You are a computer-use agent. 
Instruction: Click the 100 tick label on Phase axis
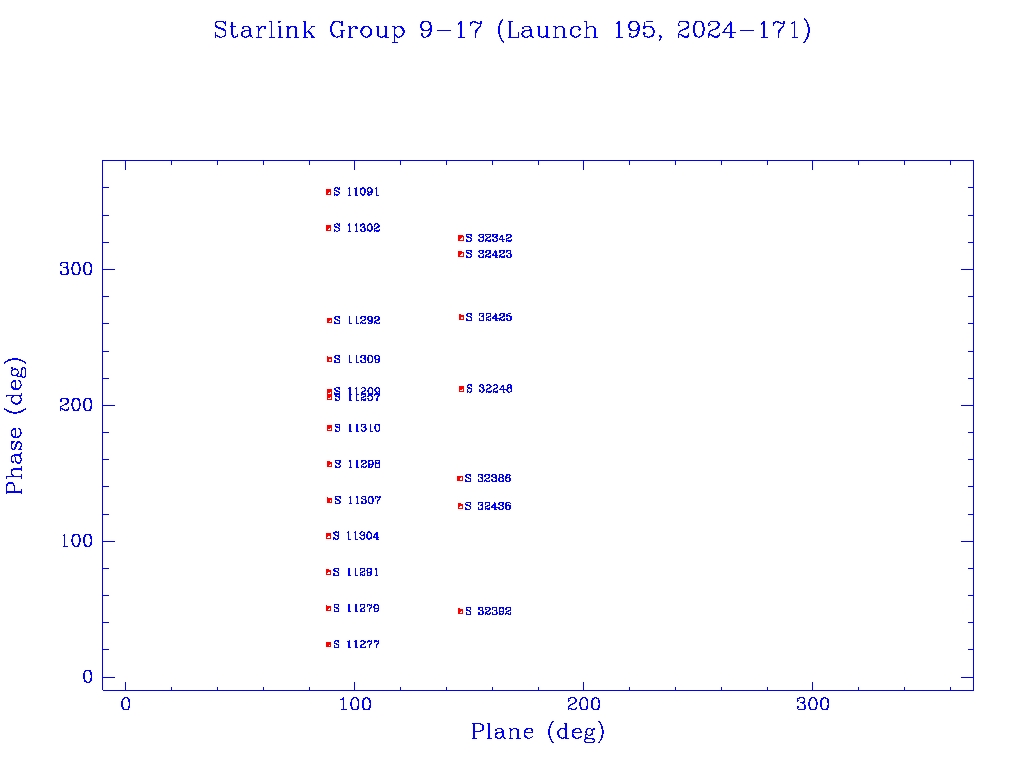(x=76, y=541)
